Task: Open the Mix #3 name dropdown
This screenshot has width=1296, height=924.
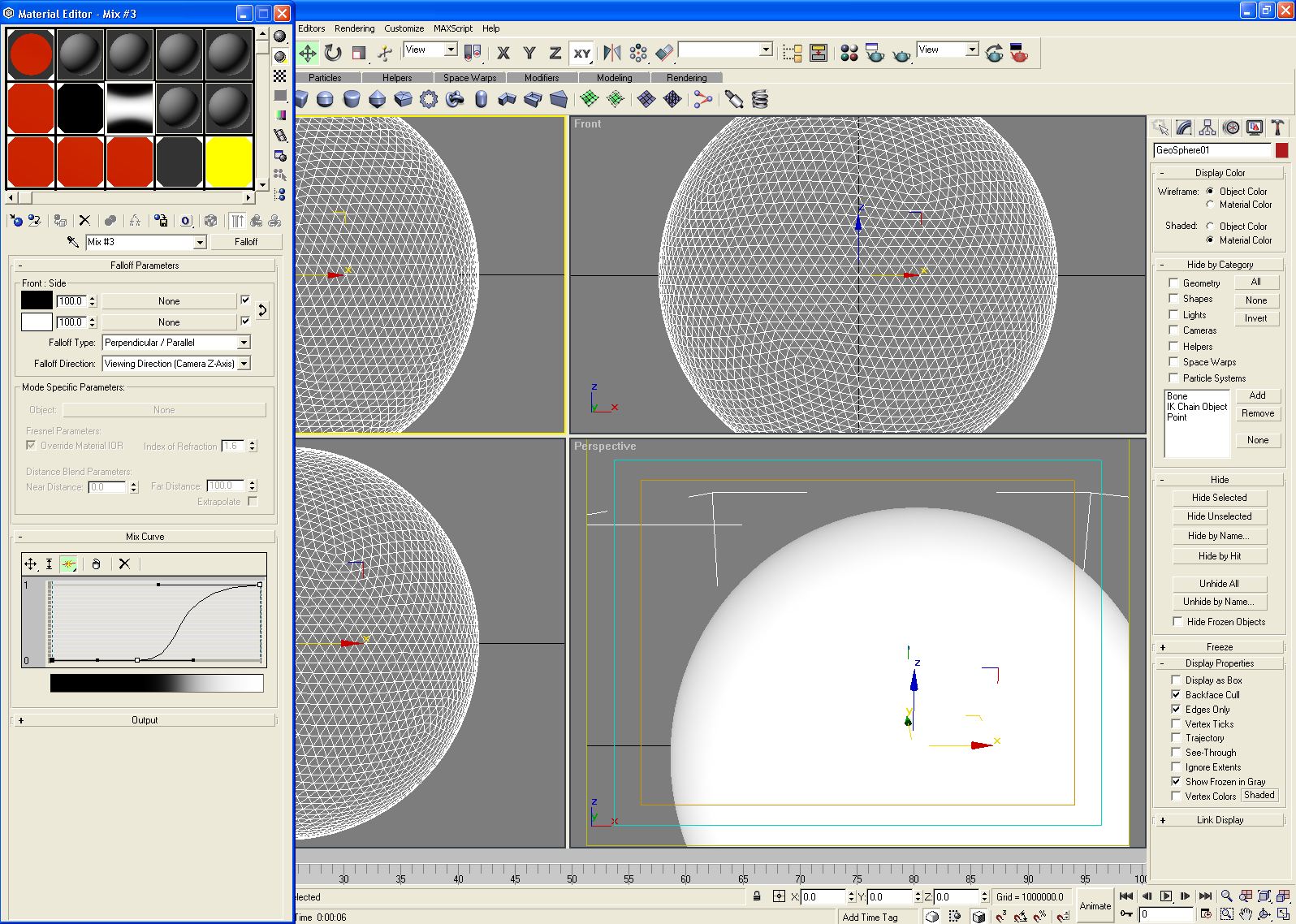Action: [200, 242]
